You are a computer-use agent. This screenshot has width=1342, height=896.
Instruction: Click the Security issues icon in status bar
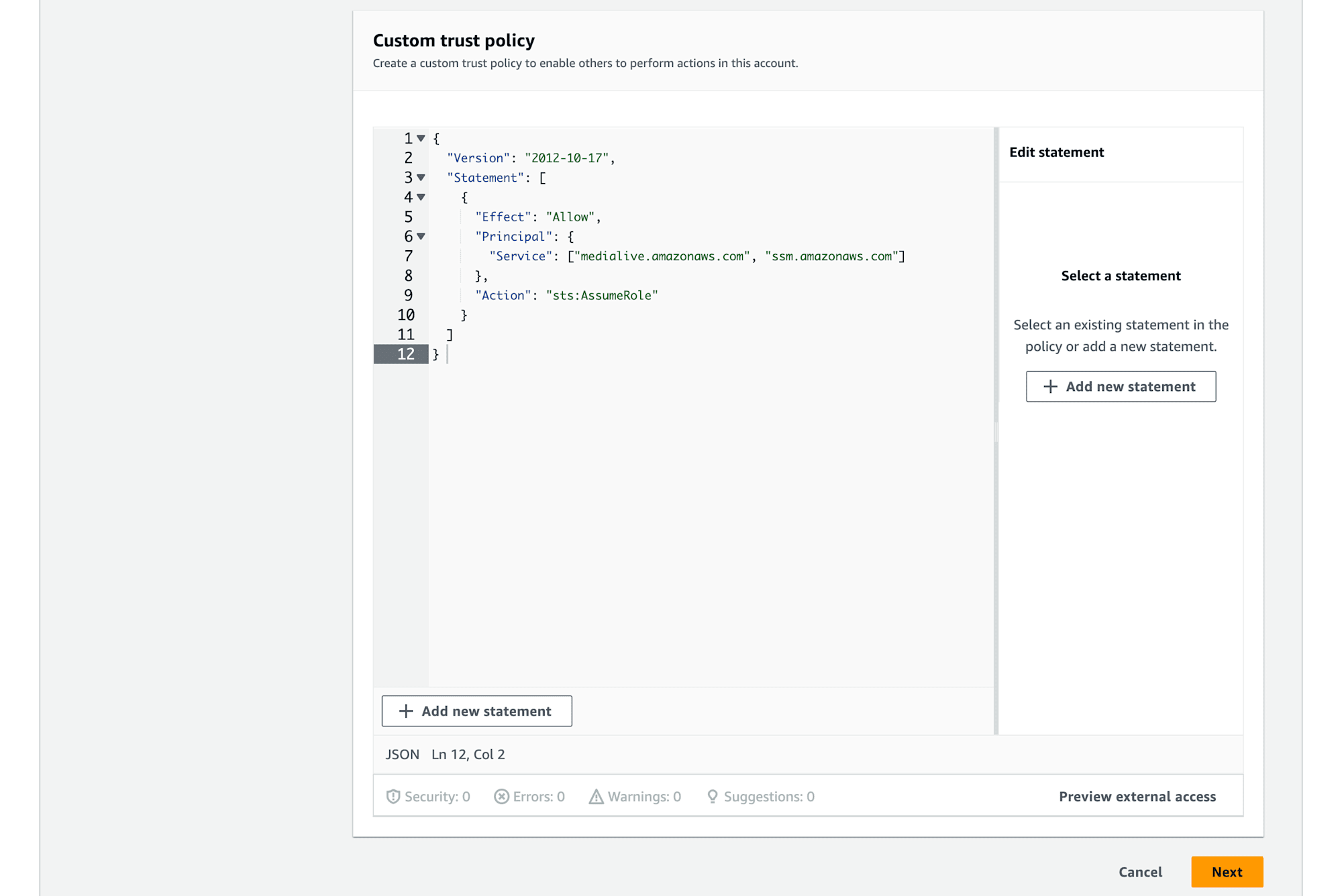tap(391, 796)
